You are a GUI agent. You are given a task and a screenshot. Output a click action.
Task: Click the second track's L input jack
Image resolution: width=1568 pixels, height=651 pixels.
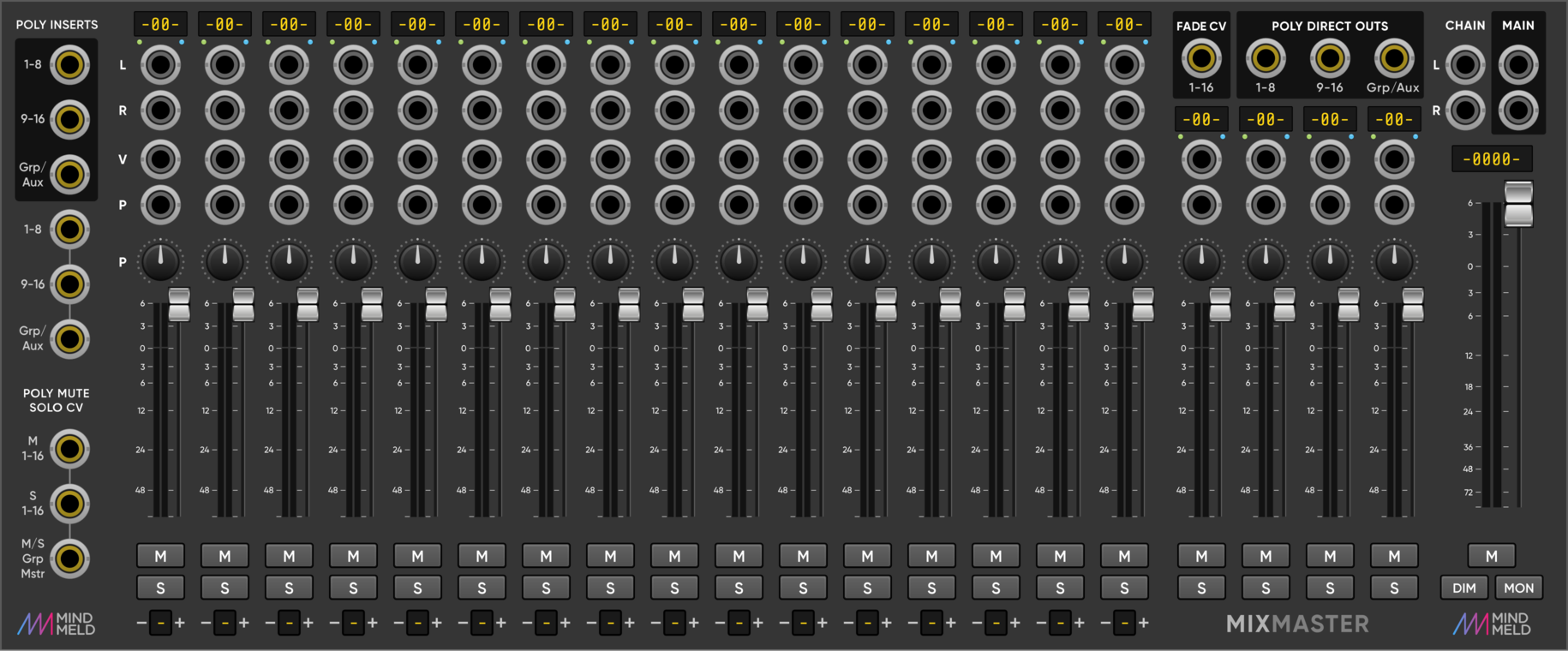click(224, 64)
